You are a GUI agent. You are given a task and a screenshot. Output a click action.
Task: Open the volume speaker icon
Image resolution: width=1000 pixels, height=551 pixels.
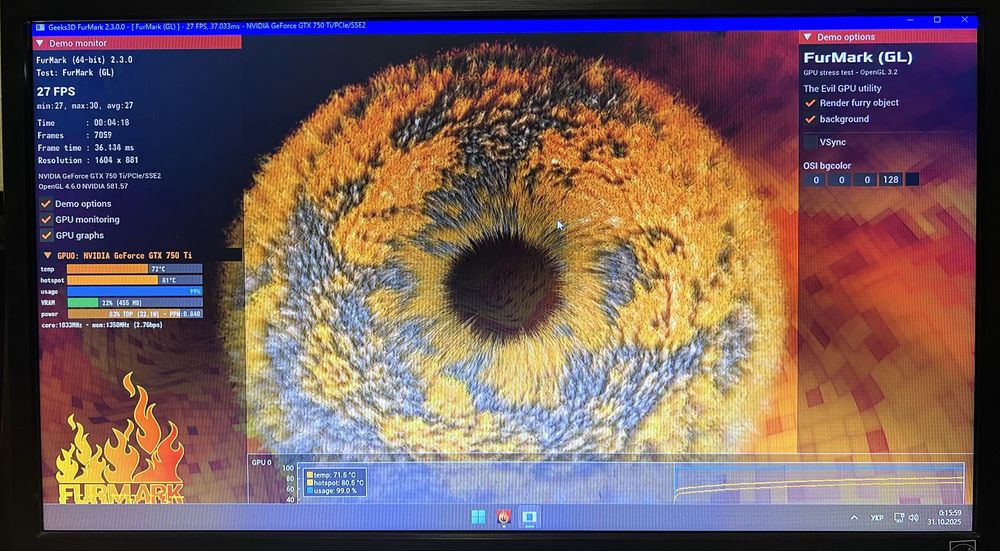tap(913, 518)
